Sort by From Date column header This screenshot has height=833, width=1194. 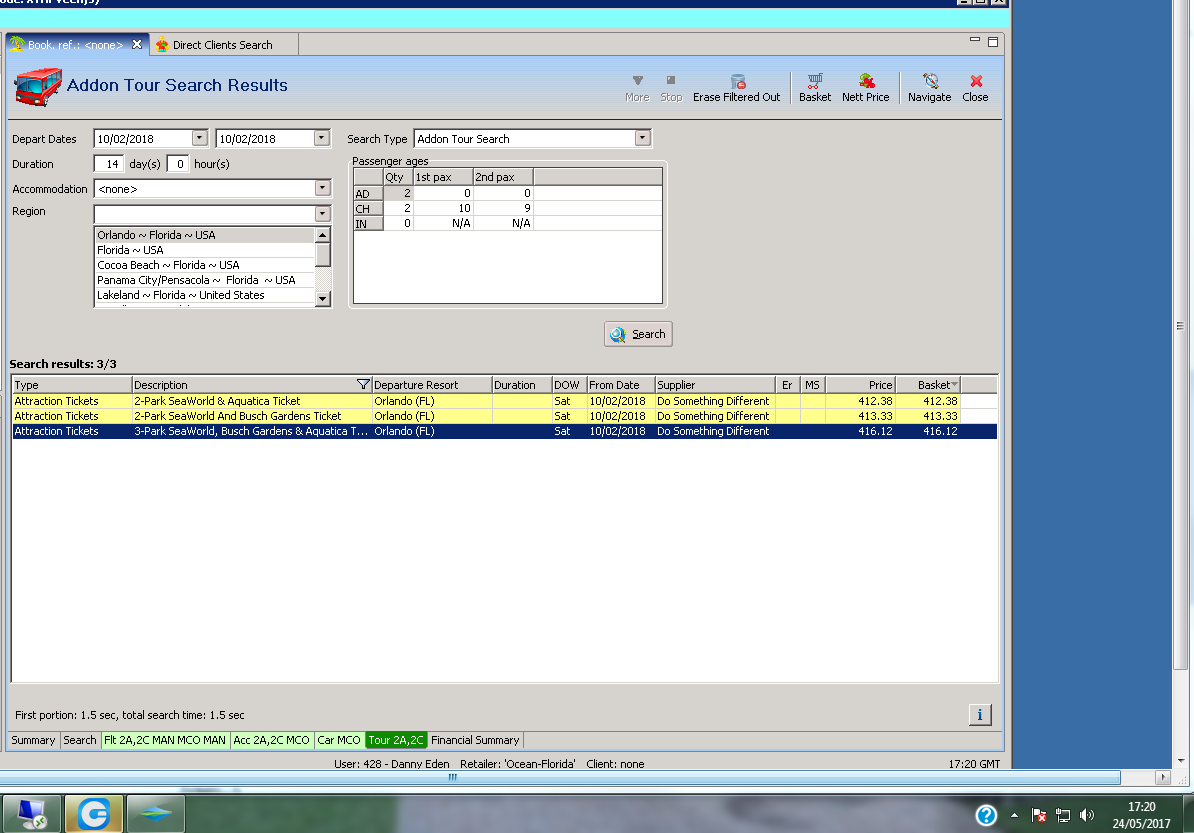(621, 385)
